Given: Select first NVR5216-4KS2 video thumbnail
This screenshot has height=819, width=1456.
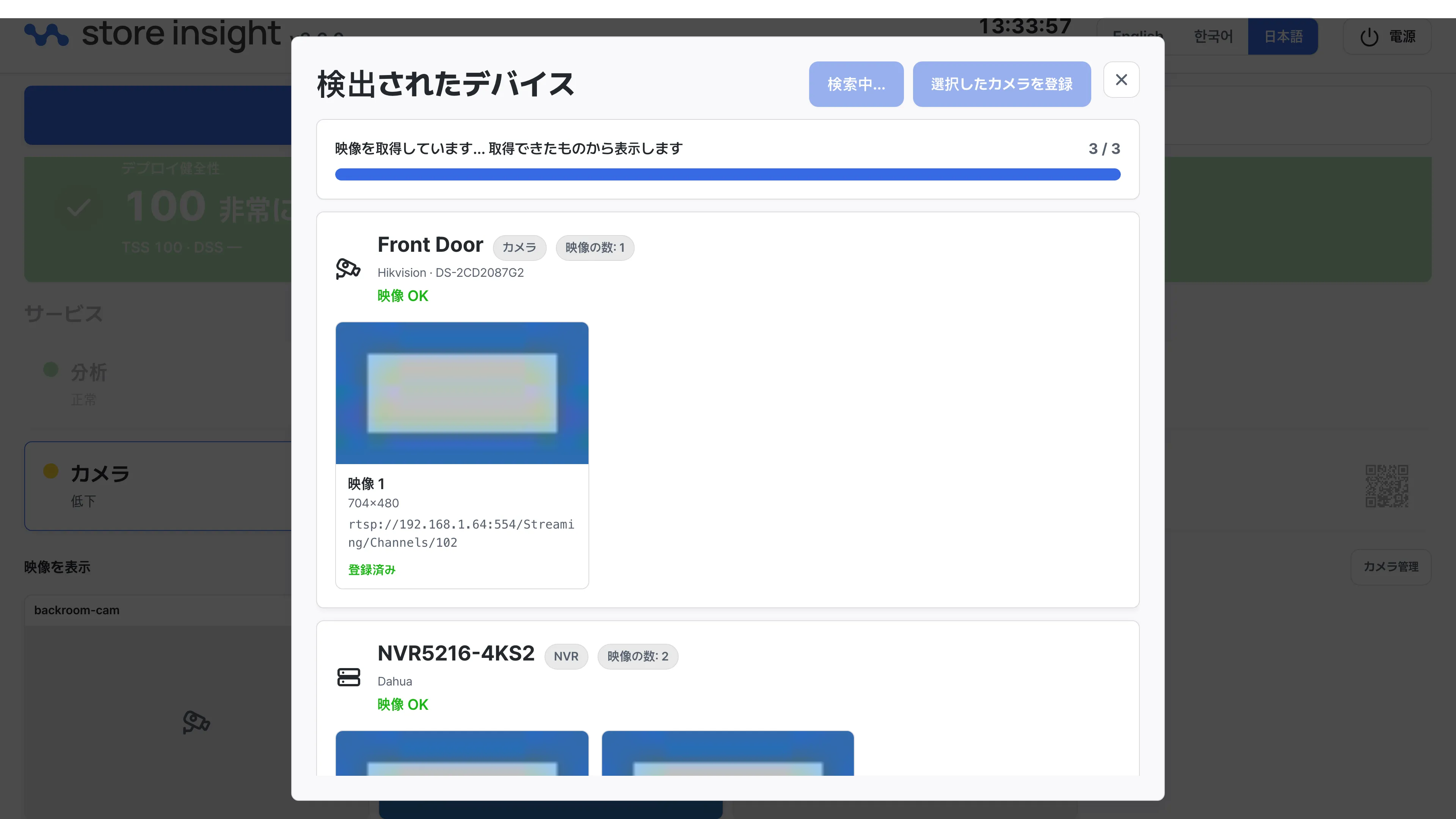Looking at the screenshot, I should 462,753.
